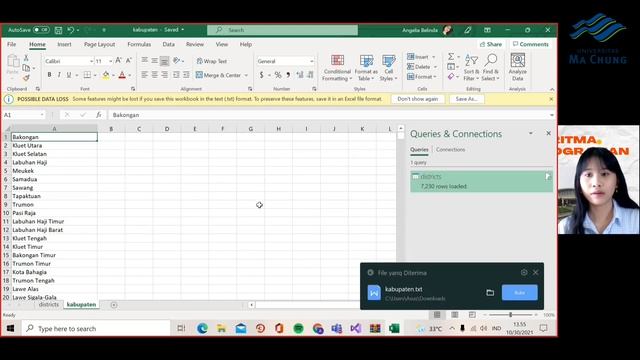The width and height of the screenshot is (640, 360).
Task: Click the Borders icon
Action: 87,75
